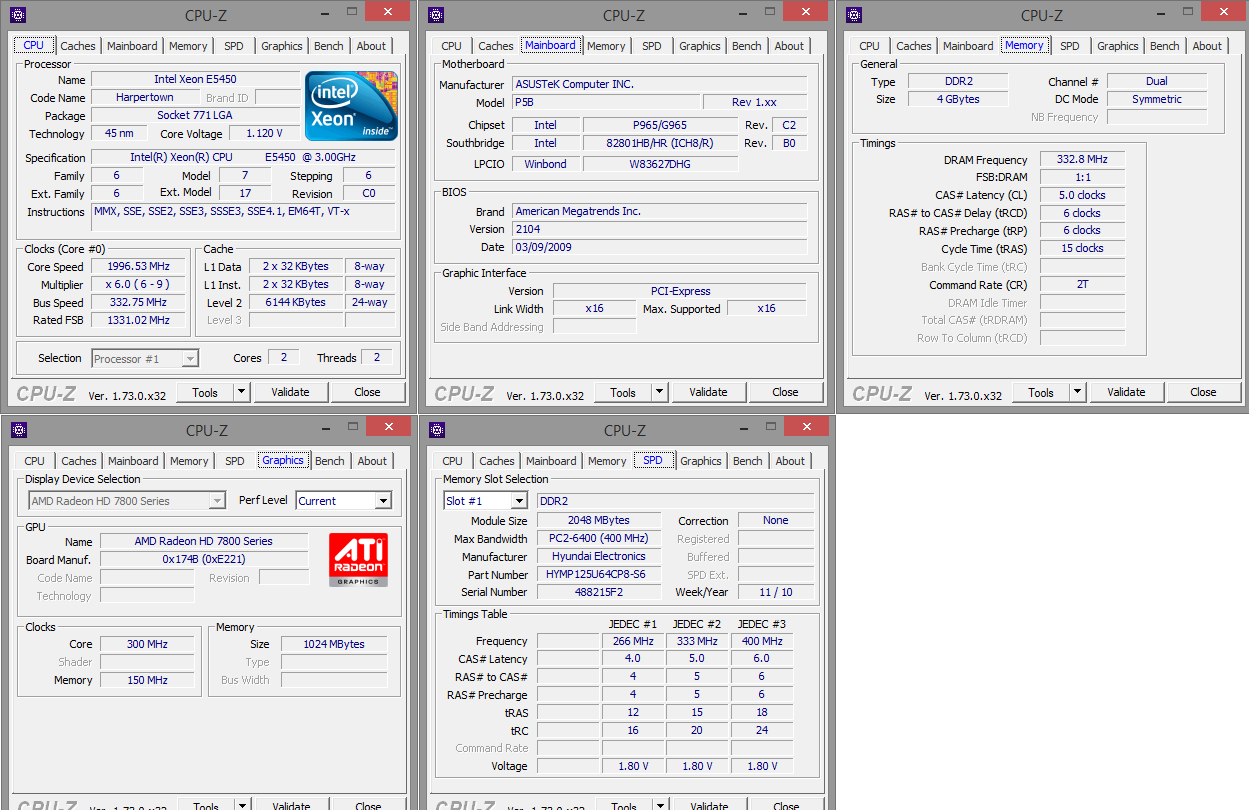
Task: Click the Tools button in the CPU window
Action: (205, 392)
